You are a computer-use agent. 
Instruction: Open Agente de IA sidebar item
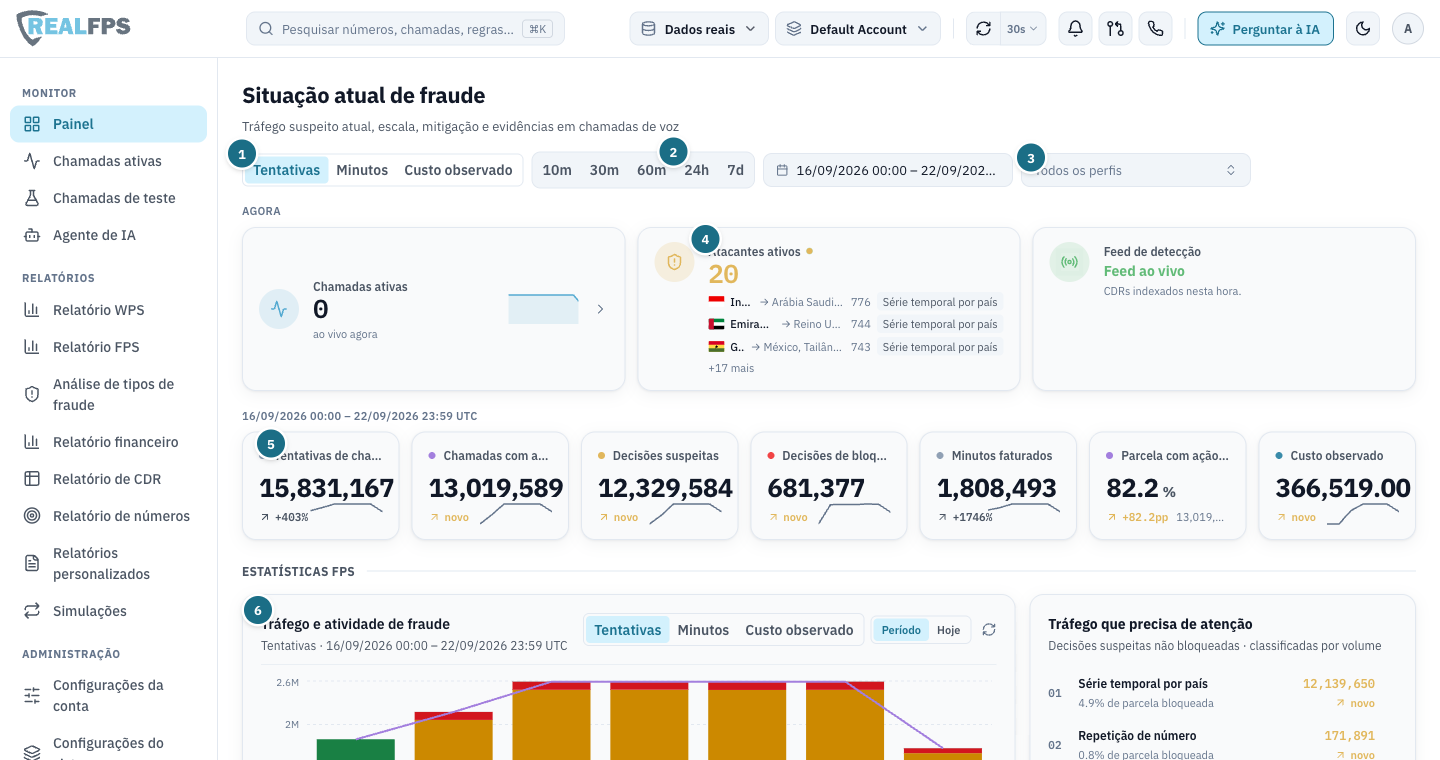[108, 235]
